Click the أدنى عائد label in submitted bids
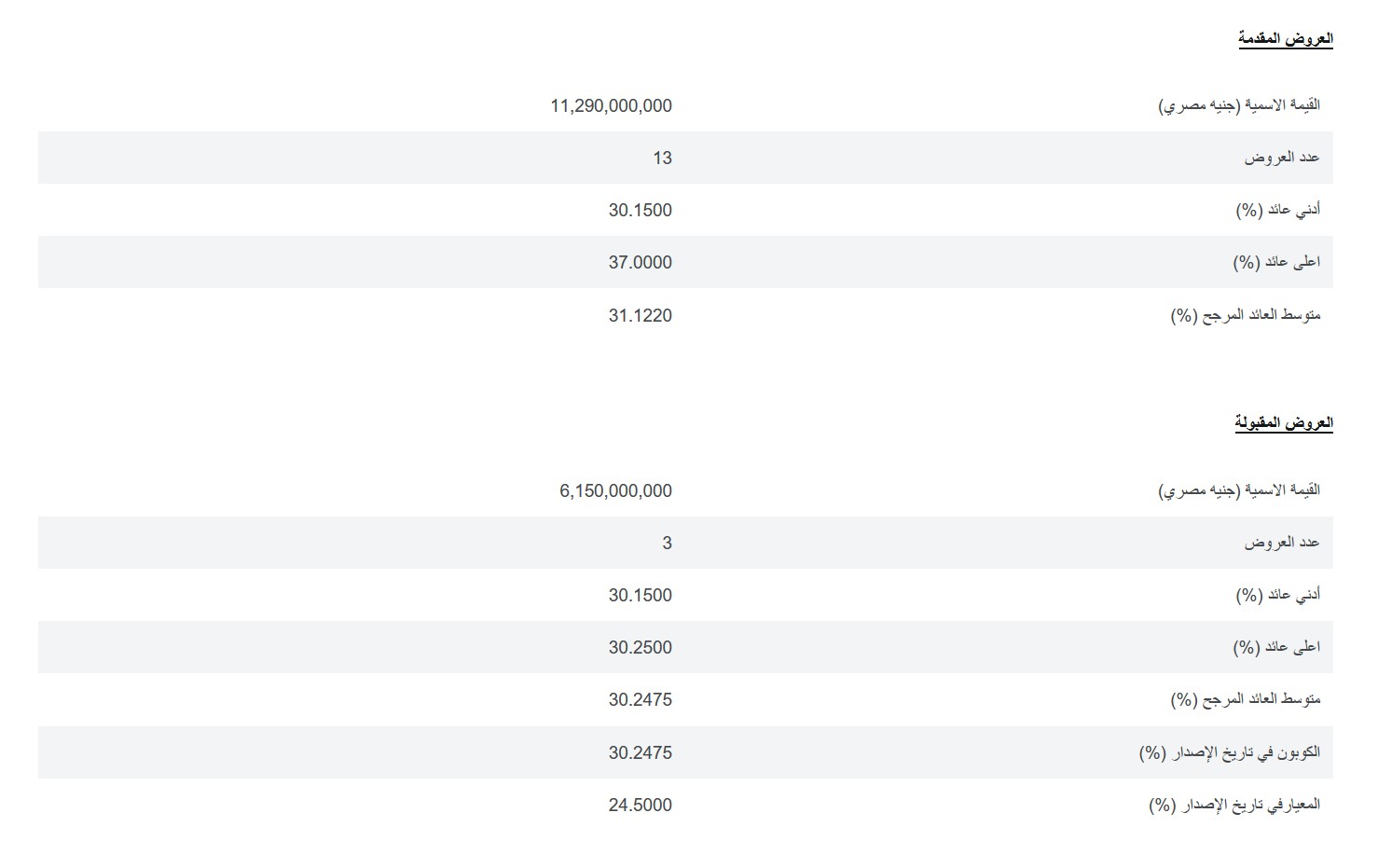 pos(1278,210)
